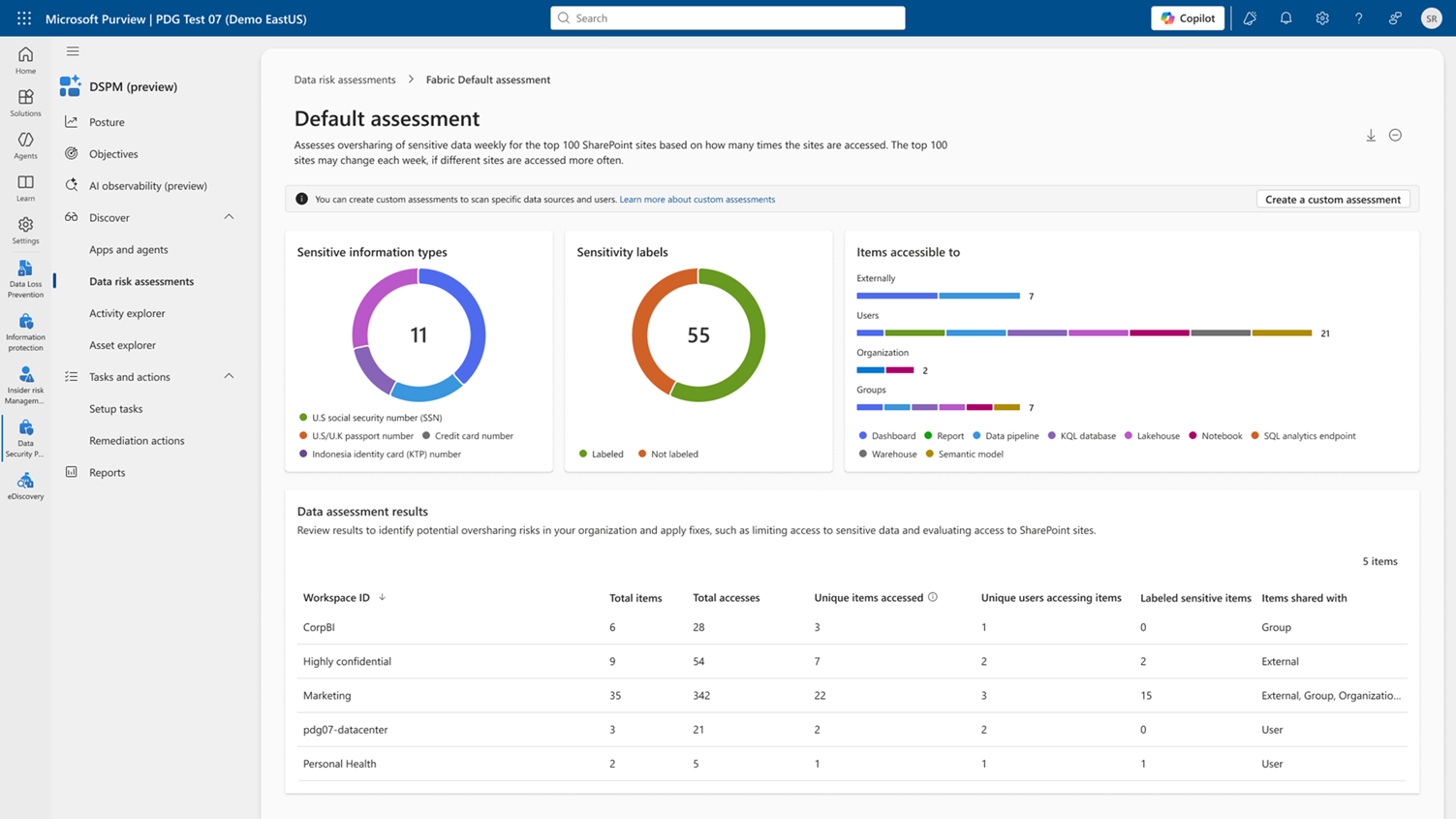
Task: Download the assessment using the download icon
Action: coord(1371,136)
